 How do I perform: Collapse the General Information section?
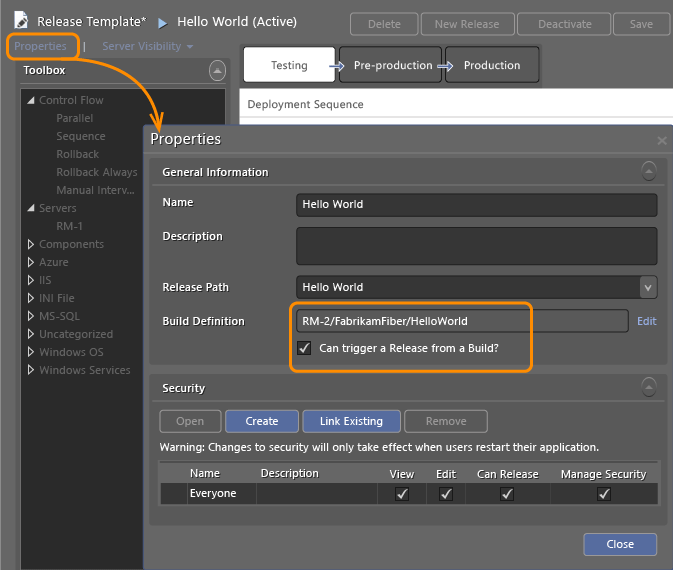point(649,171)
